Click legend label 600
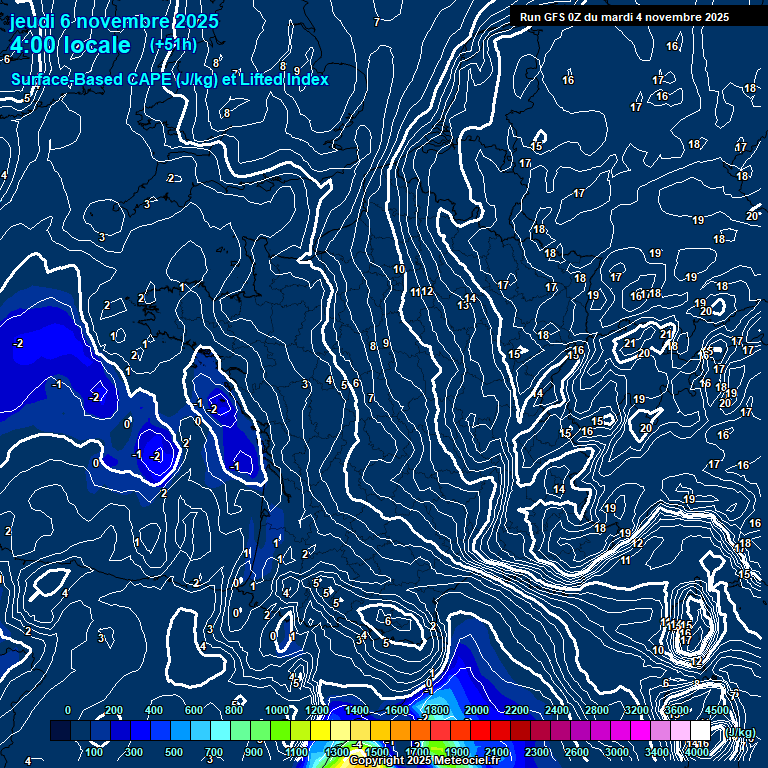The height and width of the screenshot is (768, 768). pyautogui.click(x=194, y=710)
